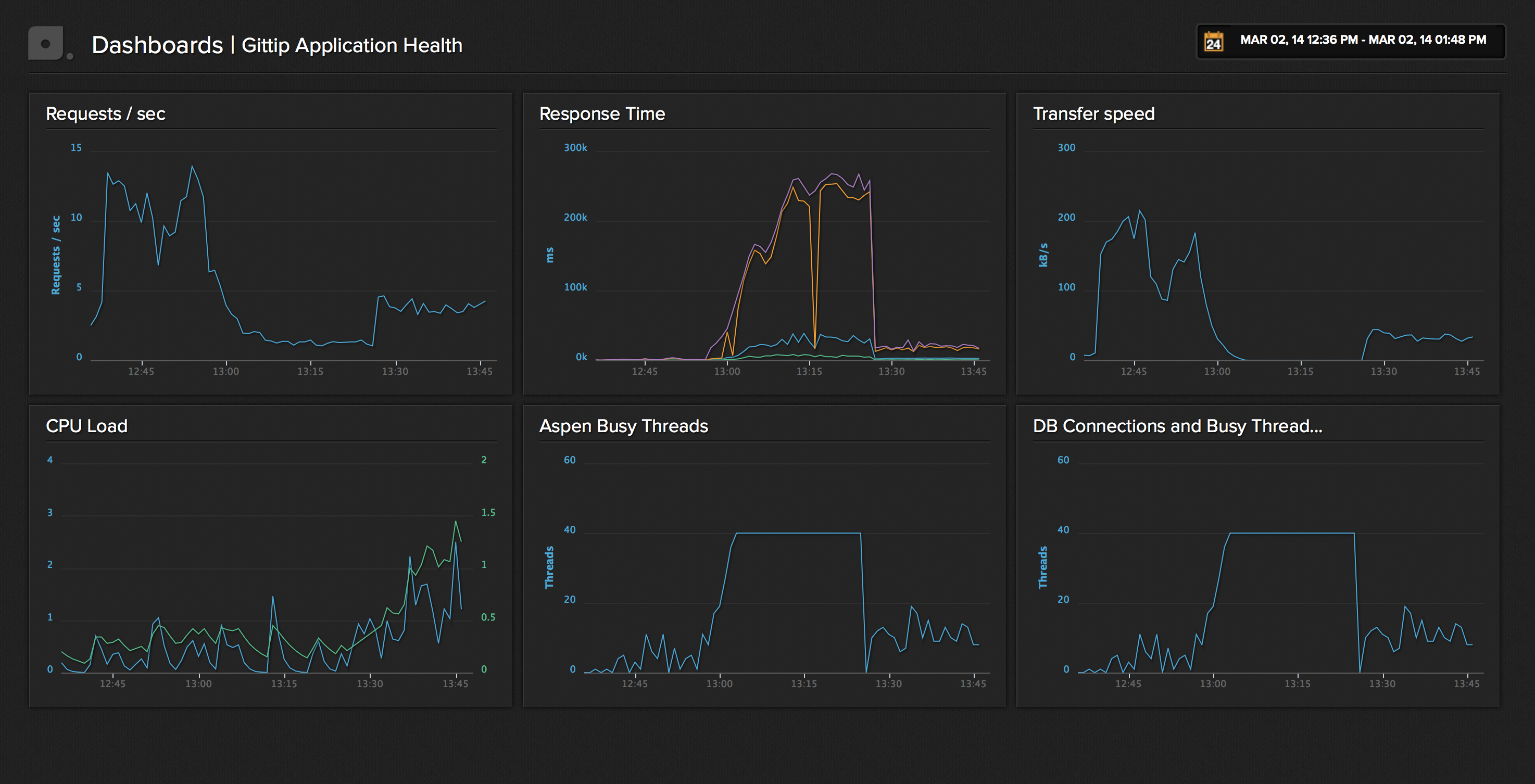Click the 1.5 right-axis tick on CPU Load

point(488,512)
